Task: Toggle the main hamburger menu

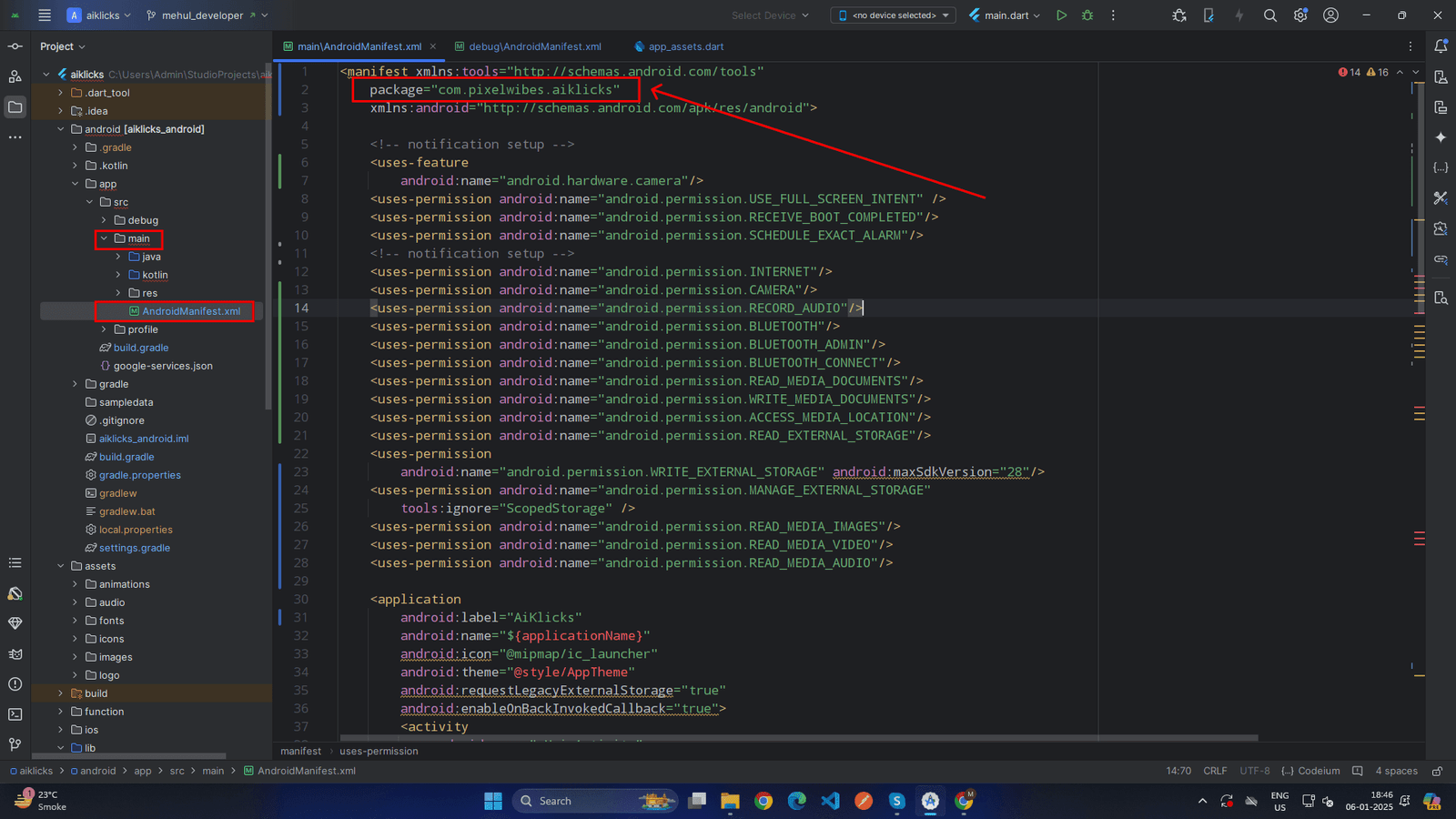Action: [x=45, y=15]
